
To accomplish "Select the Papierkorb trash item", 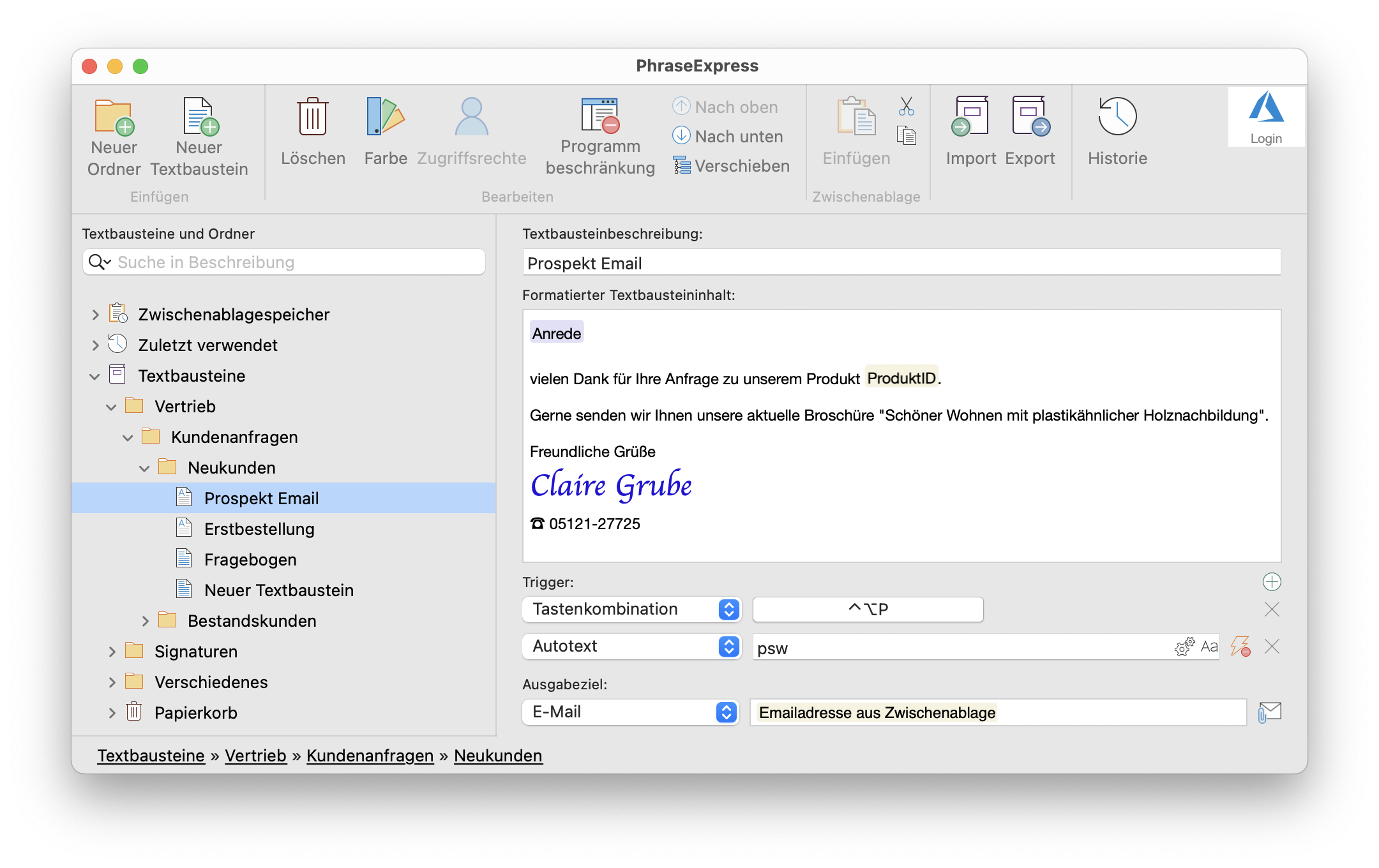I will [x=196, y=712].
